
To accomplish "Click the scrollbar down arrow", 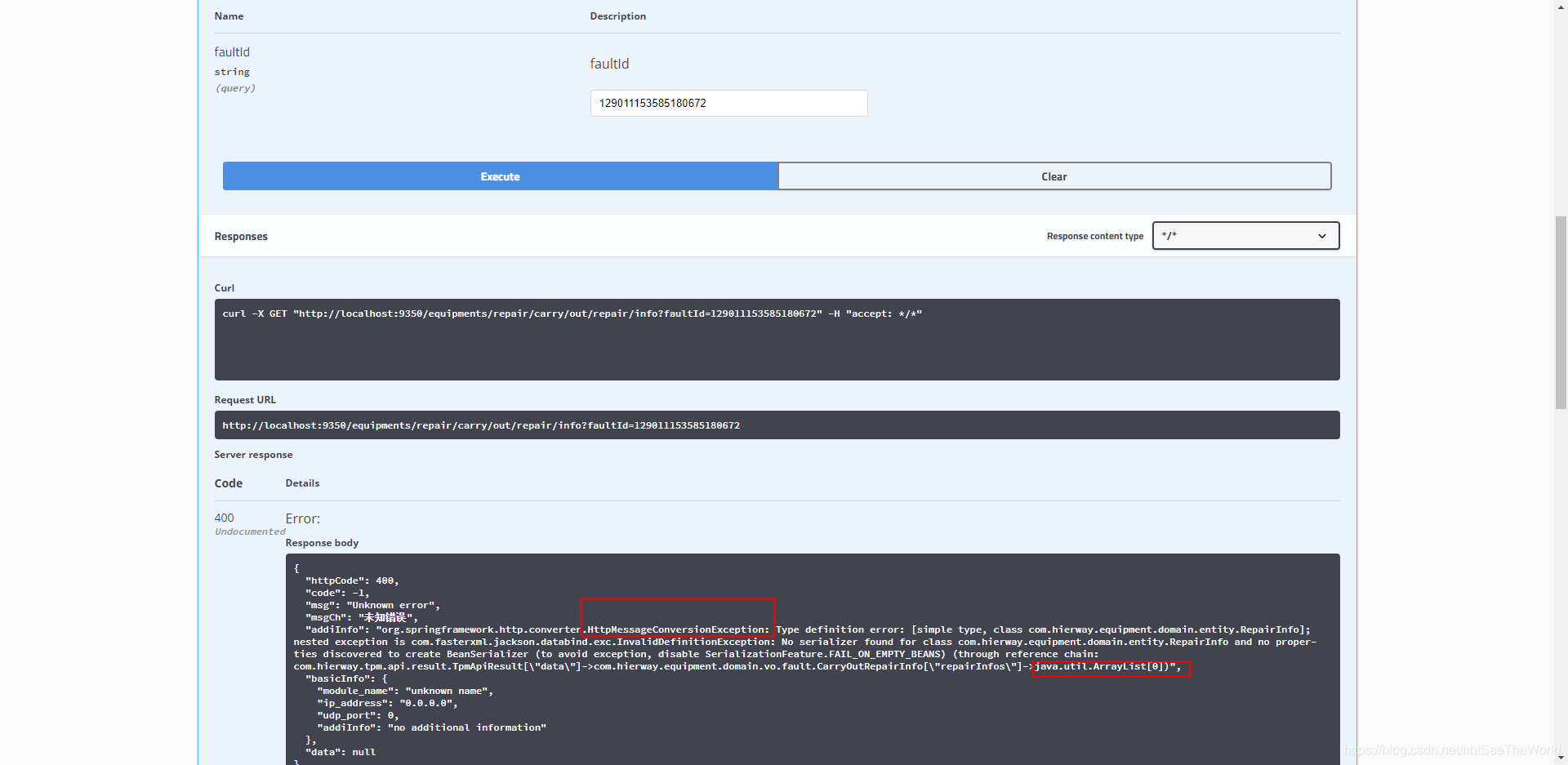I will tap(1561, 758).
